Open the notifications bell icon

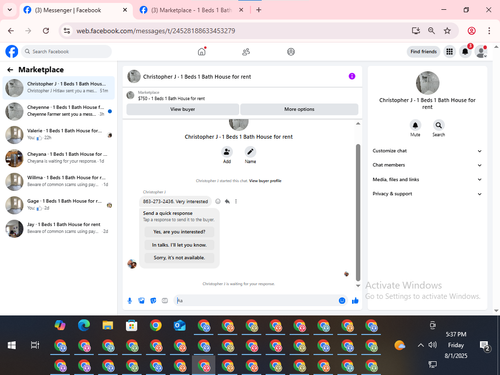pos(465,52)
